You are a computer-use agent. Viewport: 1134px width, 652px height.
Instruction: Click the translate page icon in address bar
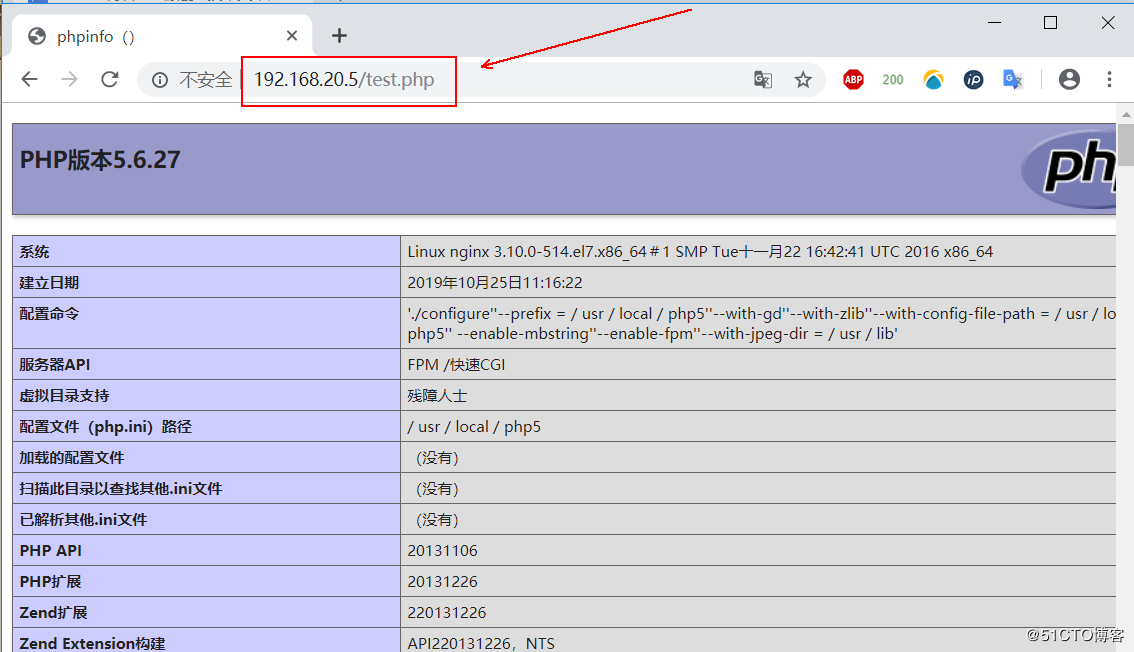(763, 80)
